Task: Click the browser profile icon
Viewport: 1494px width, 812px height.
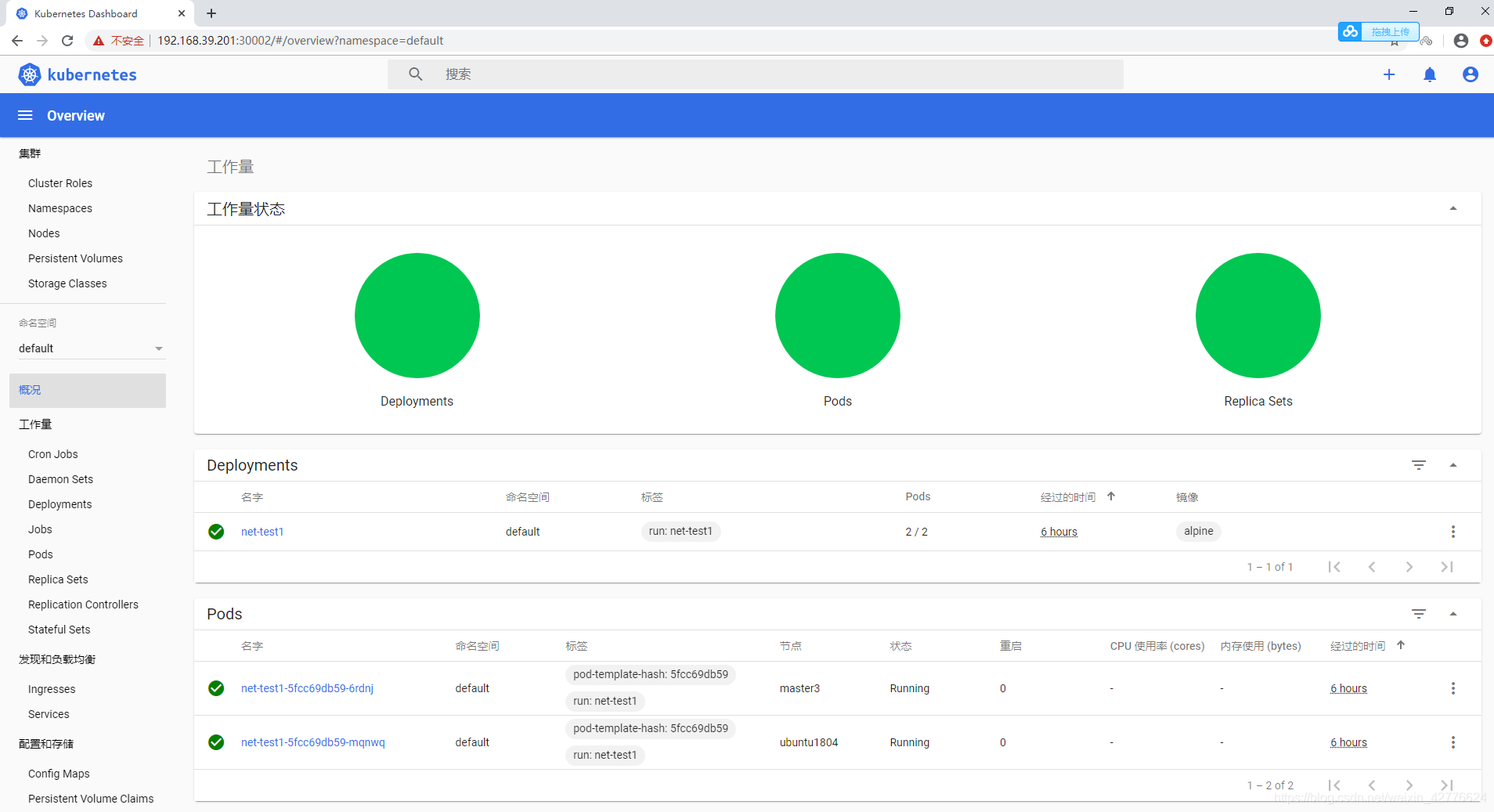Action: 1460,41
